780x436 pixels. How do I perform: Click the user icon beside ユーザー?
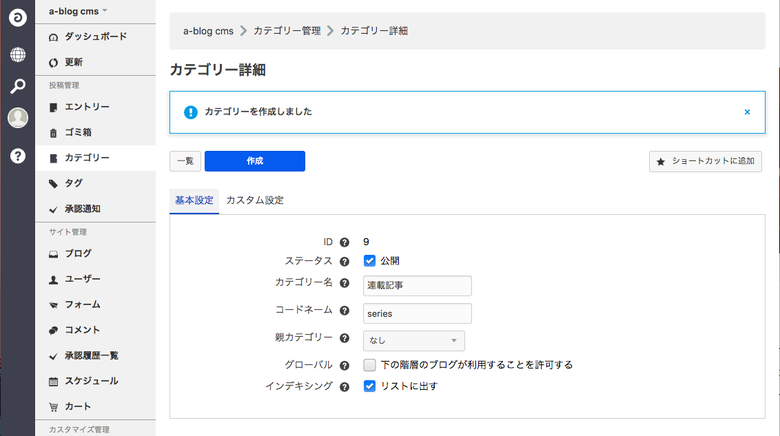[53, 280]
